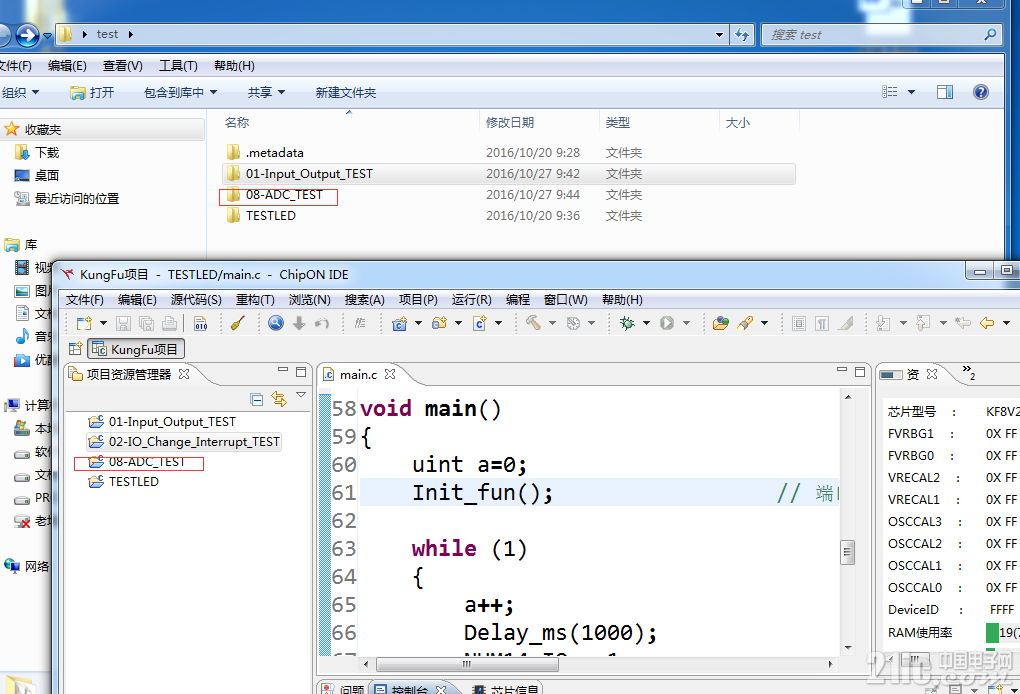
Task: Click the KungFu项目 perspective button
Action: tap(136, 349)
